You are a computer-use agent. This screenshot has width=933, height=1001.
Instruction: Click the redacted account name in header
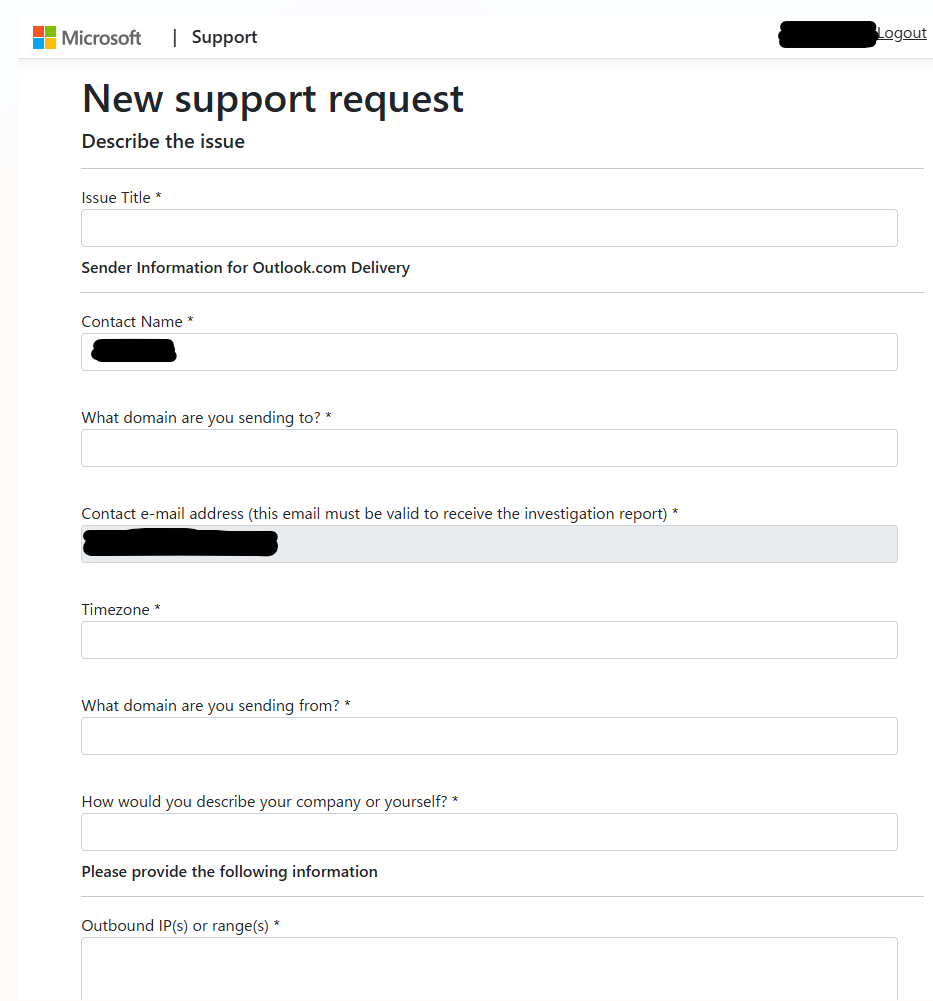(827, 34)
